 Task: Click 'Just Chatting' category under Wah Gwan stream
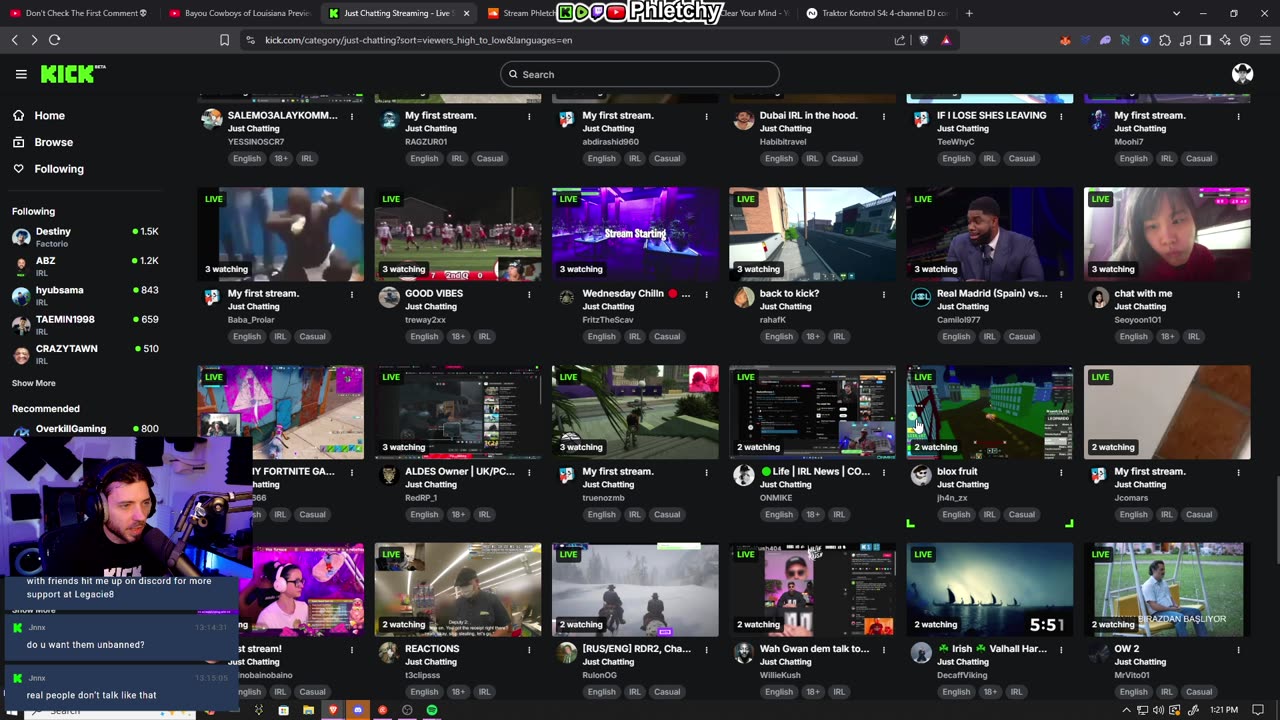tap(786, 662)
